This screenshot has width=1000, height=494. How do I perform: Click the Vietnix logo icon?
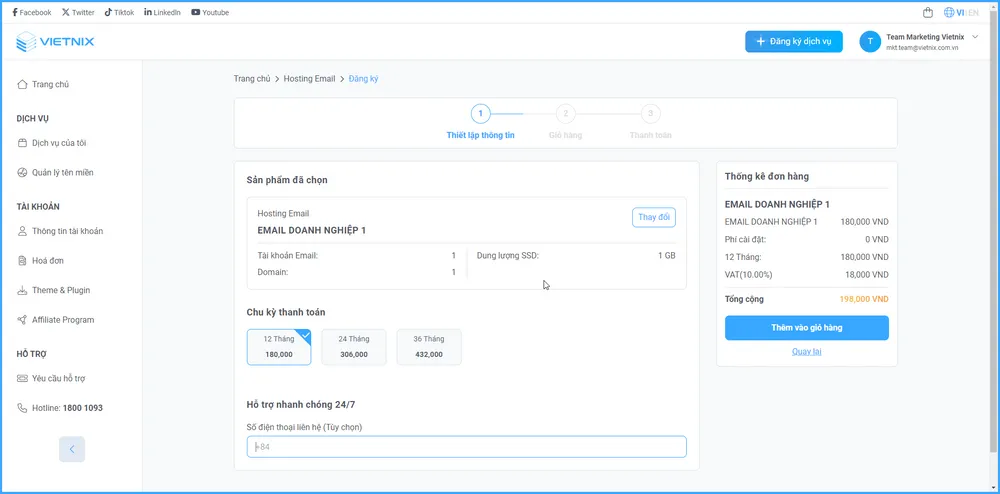click(x=26, y=42)
